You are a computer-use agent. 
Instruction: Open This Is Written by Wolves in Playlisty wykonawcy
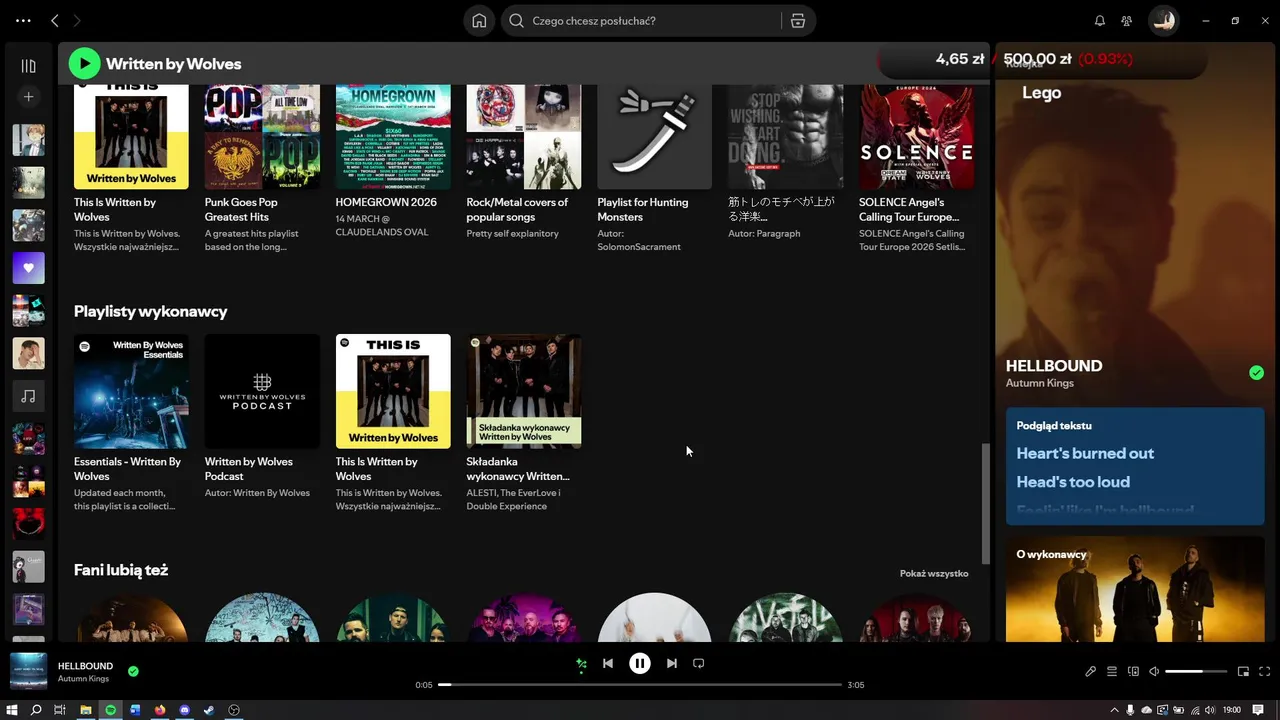tap(393, 423)
